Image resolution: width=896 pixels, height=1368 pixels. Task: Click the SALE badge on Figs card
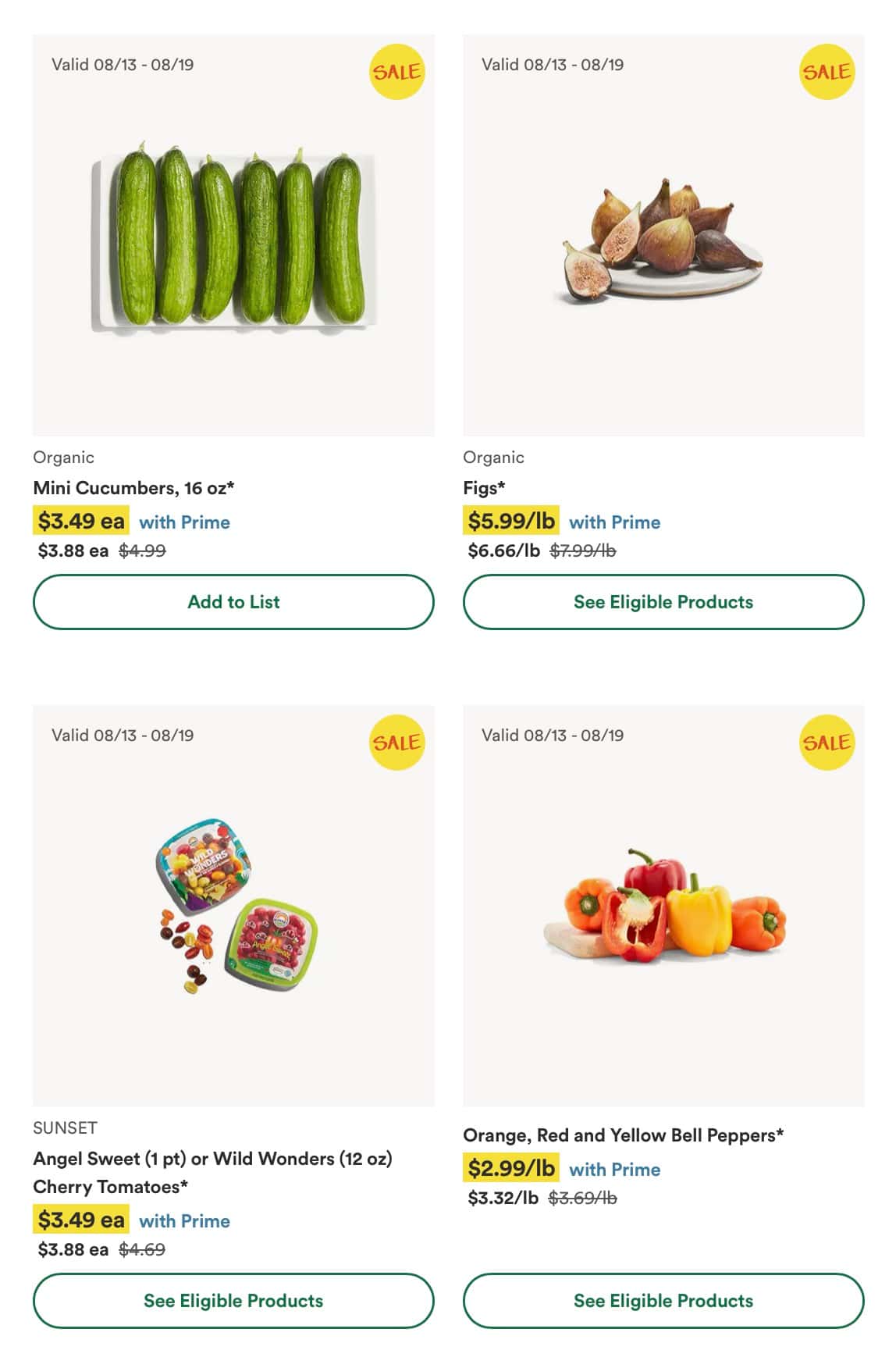827,72
